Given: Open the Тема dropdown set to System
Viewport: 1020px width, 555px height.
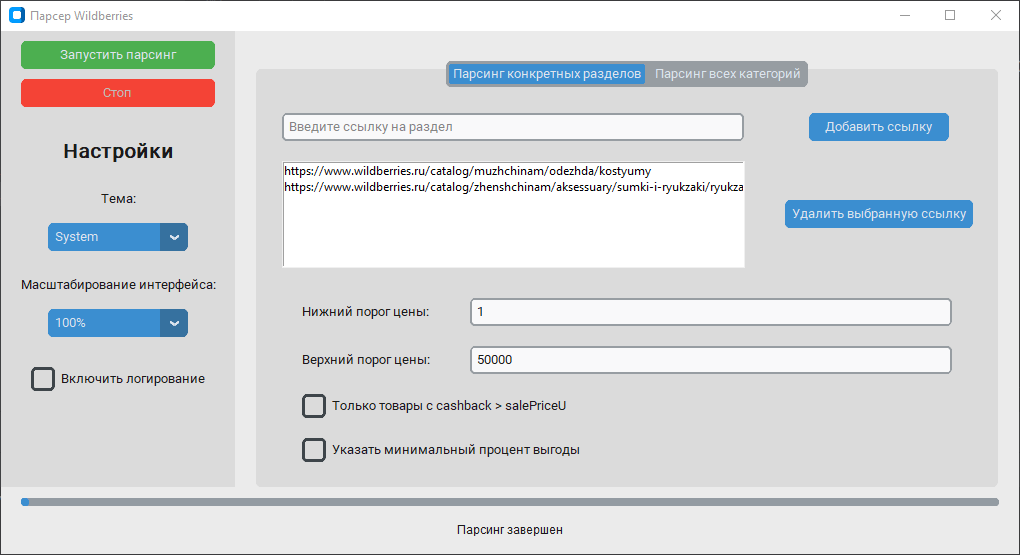Looking at the screenshot, I should (x=117, y=237).
